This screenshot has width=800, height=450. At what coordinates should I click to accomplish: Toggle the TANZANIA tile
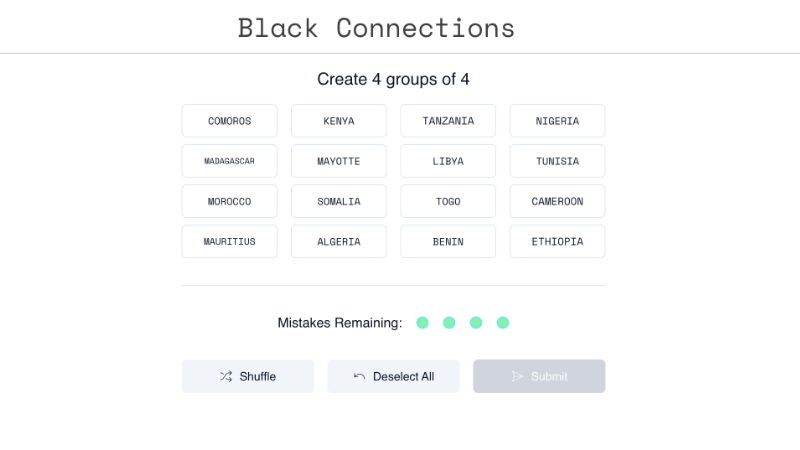448,121
